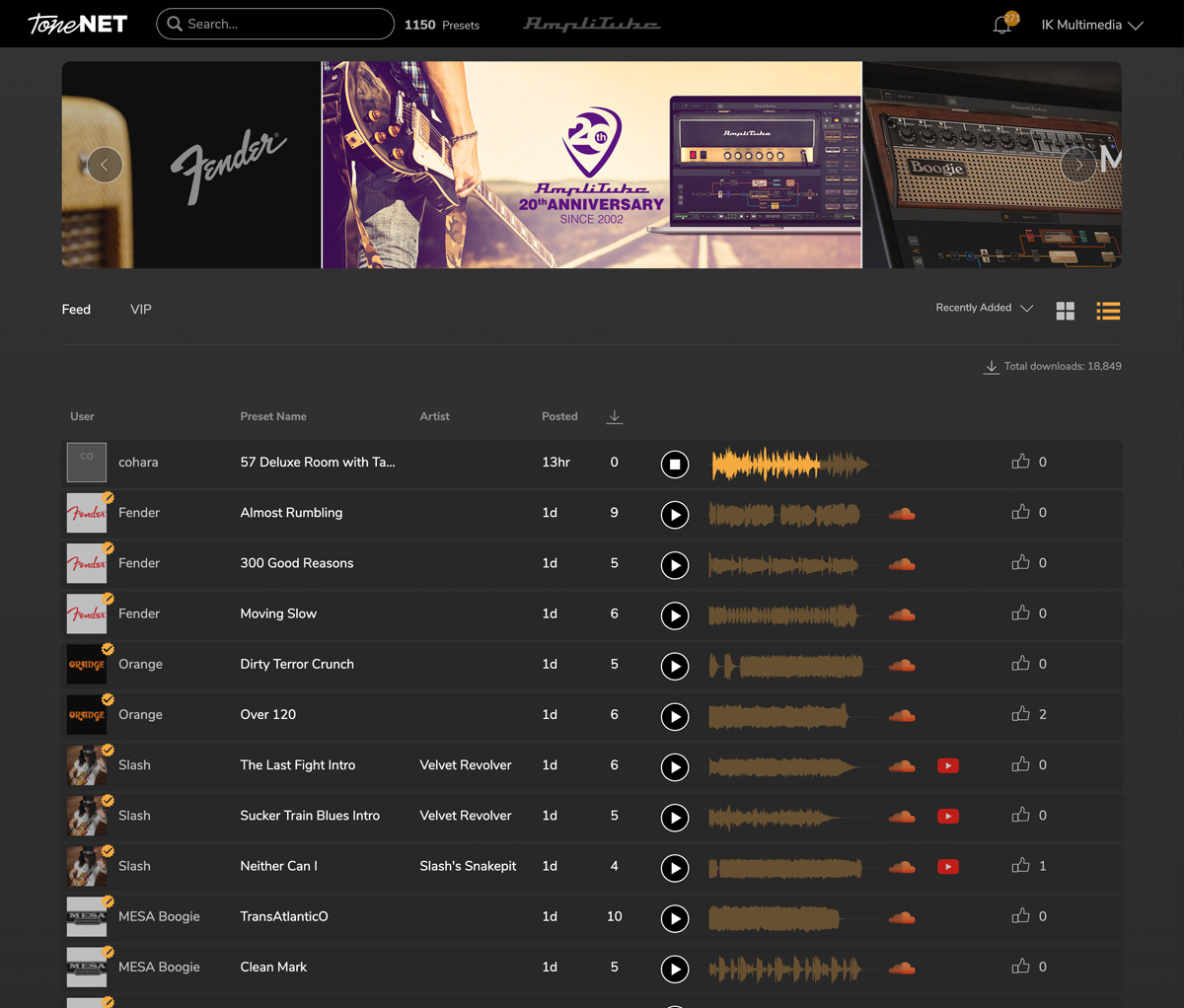This screenshot has height=1008, width=1184.
Task: Play Sucker Train Blues Intro preset
Action: (x=675, y=817)
